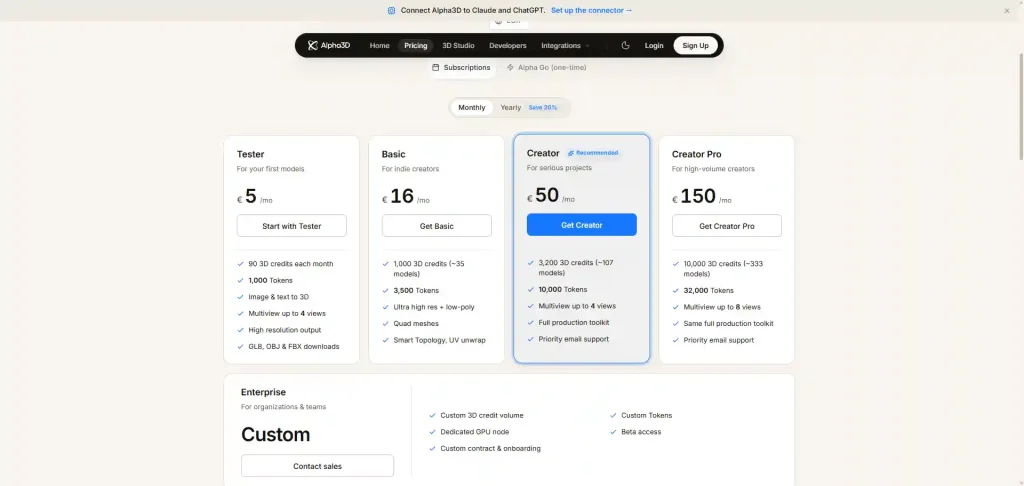Screen dimensions: 1024x486
Task: Click Contact sales button
Action: tap(317, 466)
